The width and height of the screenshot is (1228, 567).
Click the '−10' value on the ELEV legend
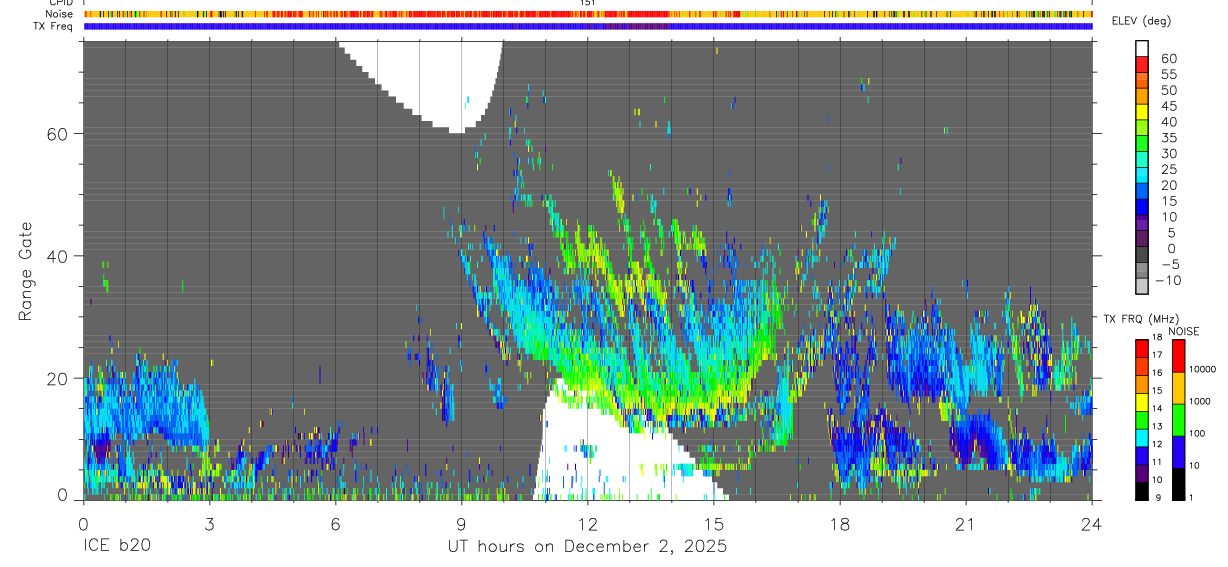(x=1168, y=281)
